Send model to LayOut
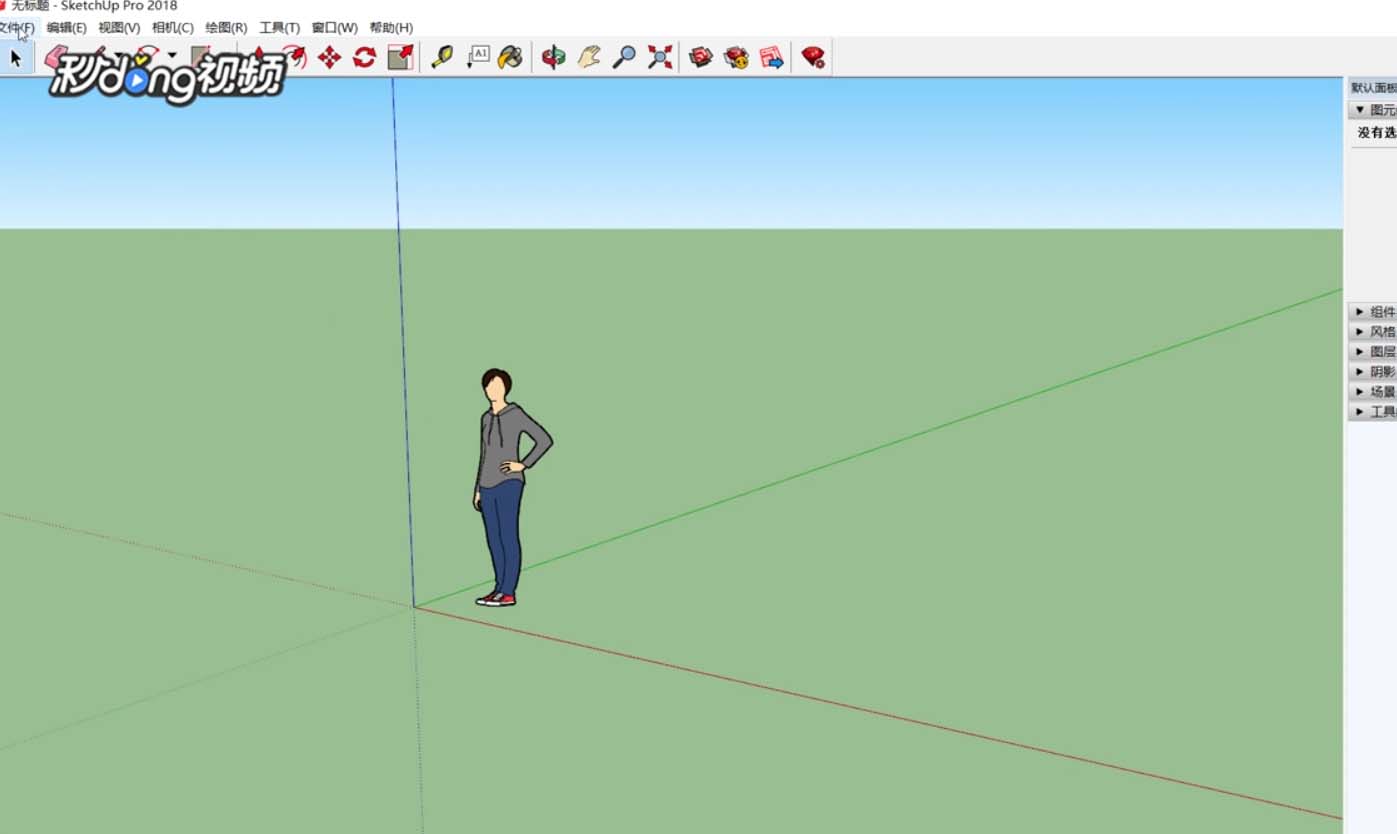The height and width of the screenshot is (834, 1397). click(772, 57)
